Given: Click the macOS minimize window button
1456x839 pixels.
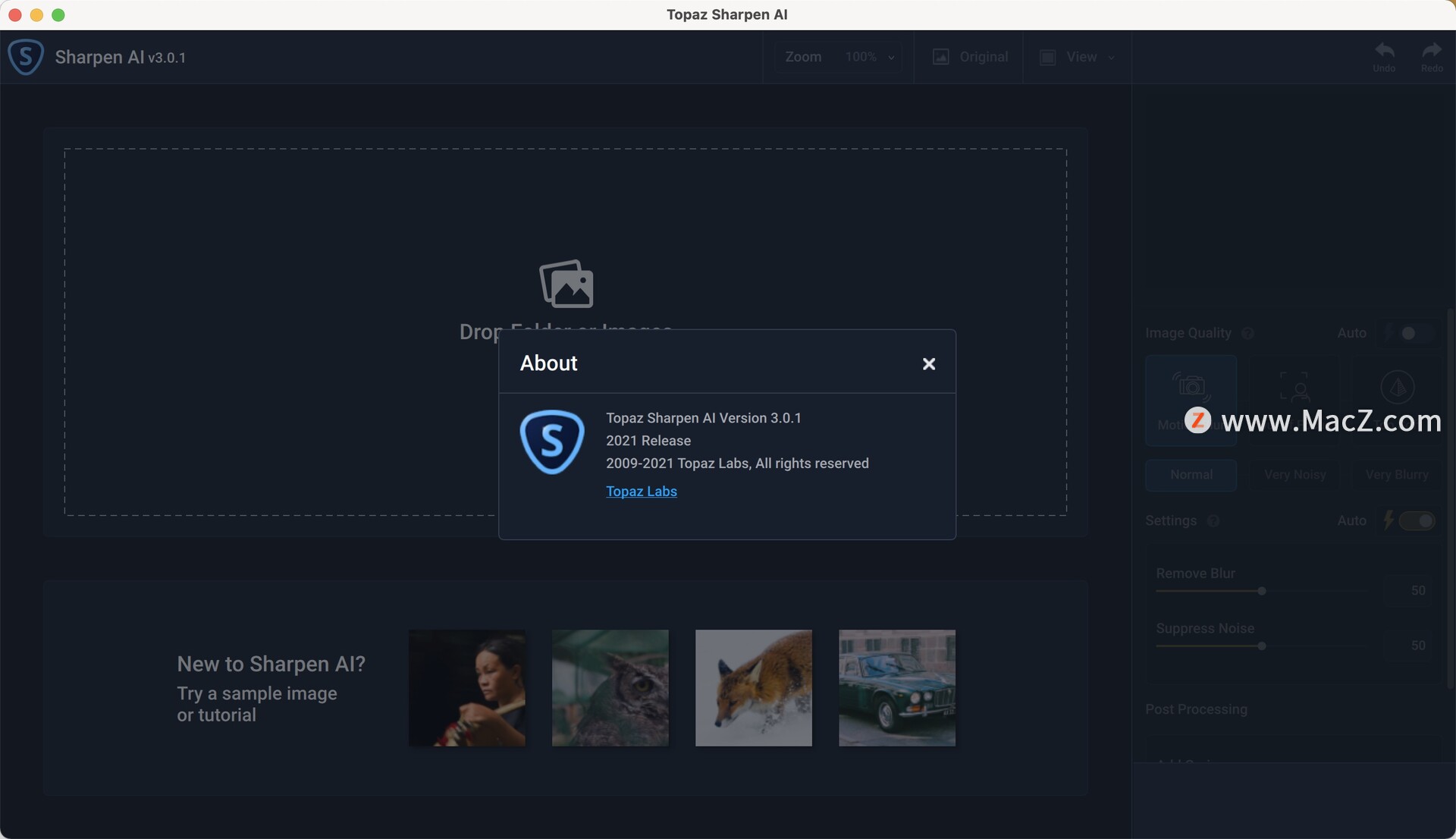Looking at the screenshot, I should pyautogui.click(x=36, y=14).
